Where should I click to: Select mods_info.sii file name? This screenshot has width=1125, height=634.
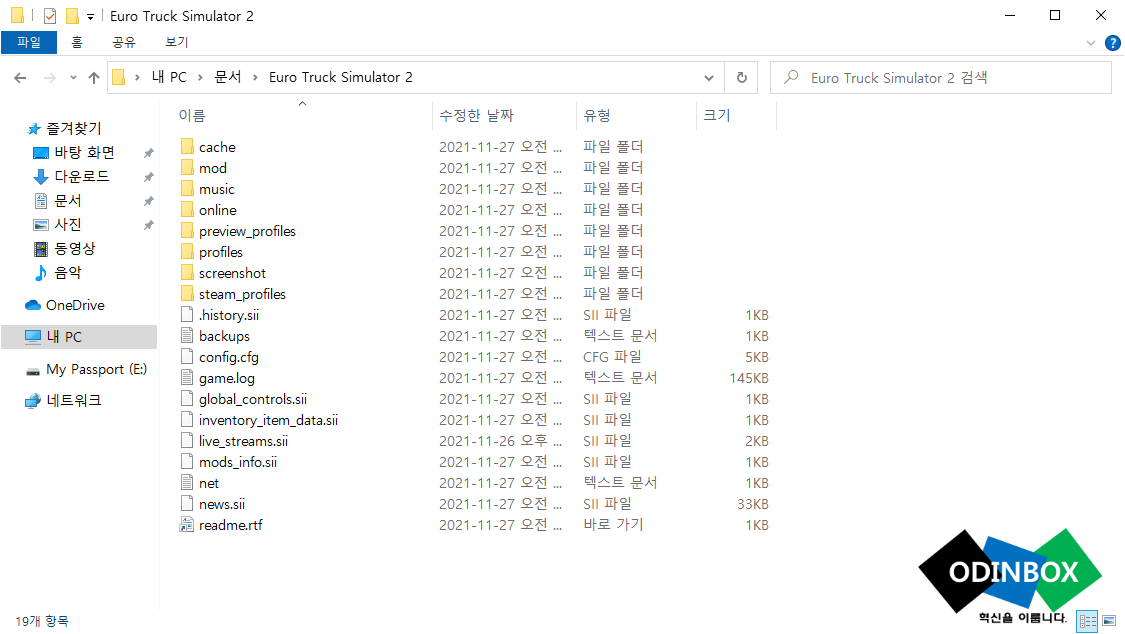(238, 462)
